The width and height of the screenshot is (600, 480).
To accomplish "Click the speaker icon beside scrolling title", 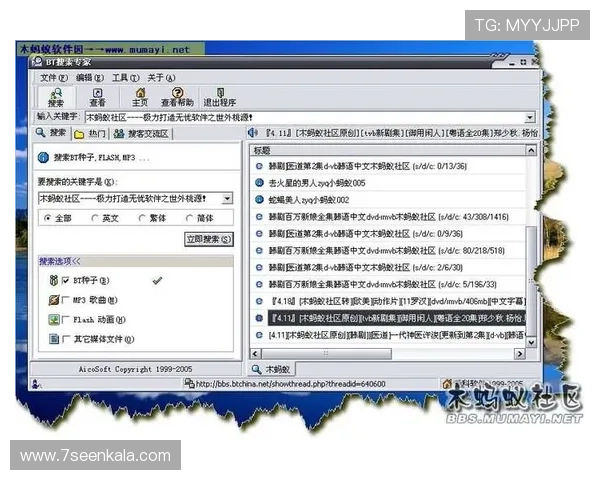I will tap(253, 133).
